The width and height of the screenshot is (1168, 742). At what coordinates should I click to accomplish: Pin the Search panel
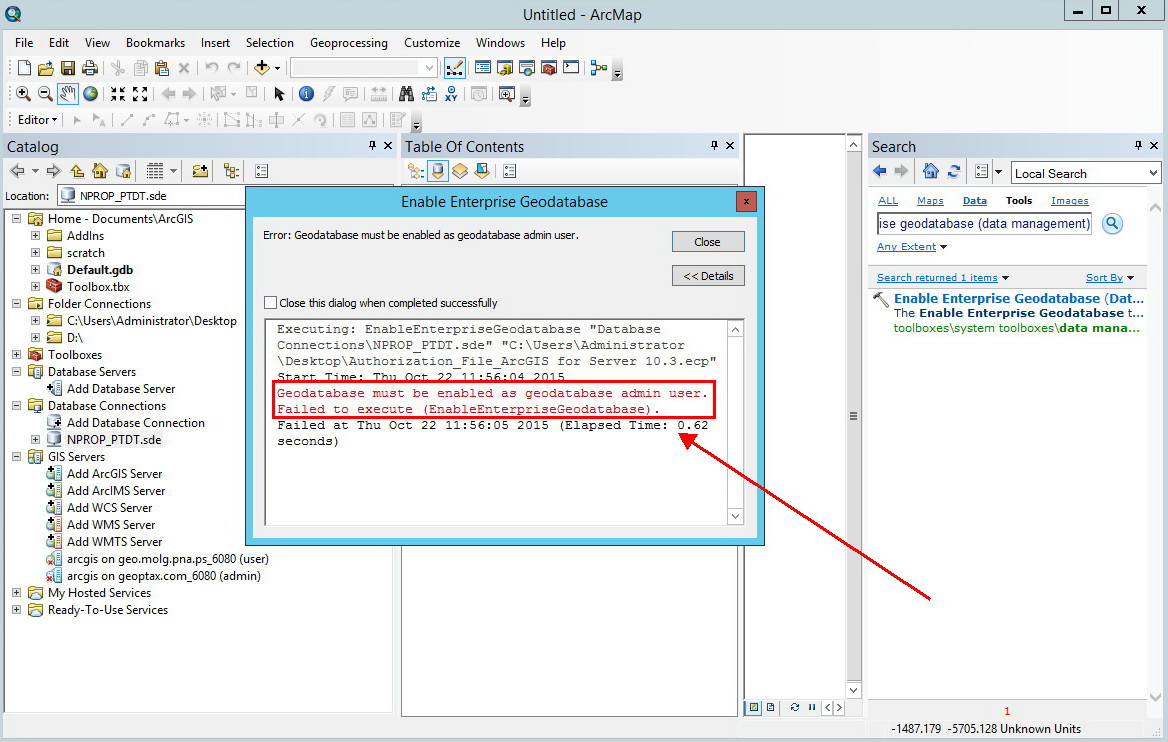click(1138, 145)
